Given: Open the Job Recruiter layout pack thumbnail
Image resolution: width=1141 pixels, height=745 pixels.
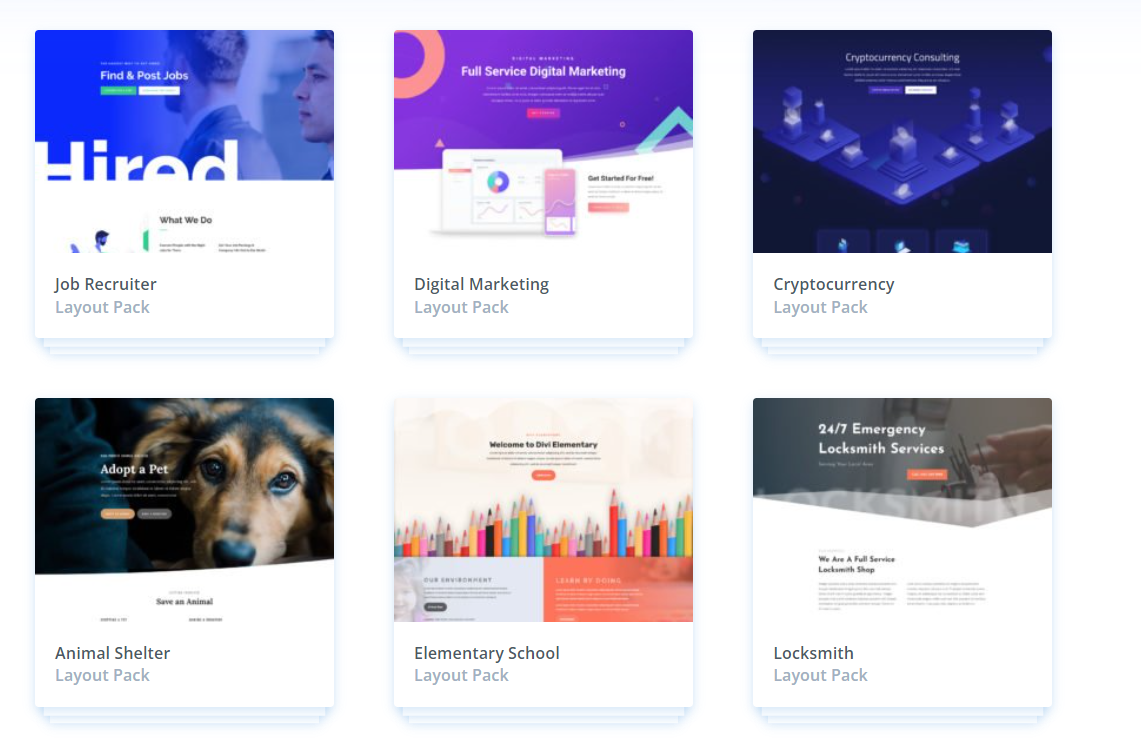Looking at the screenshot, I should tap(184, 141).
